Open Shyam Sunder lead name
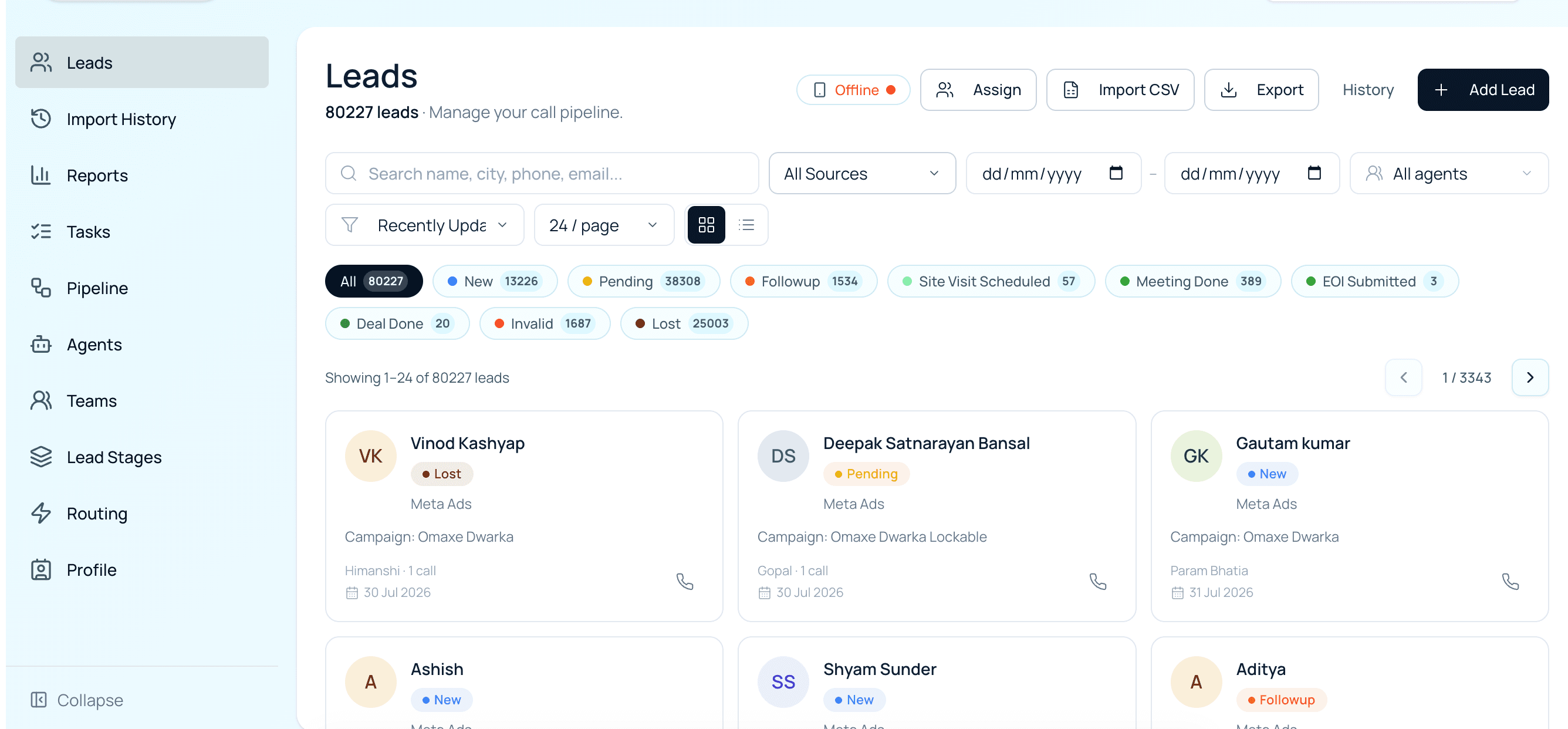1568x729 pixels. 880,669
